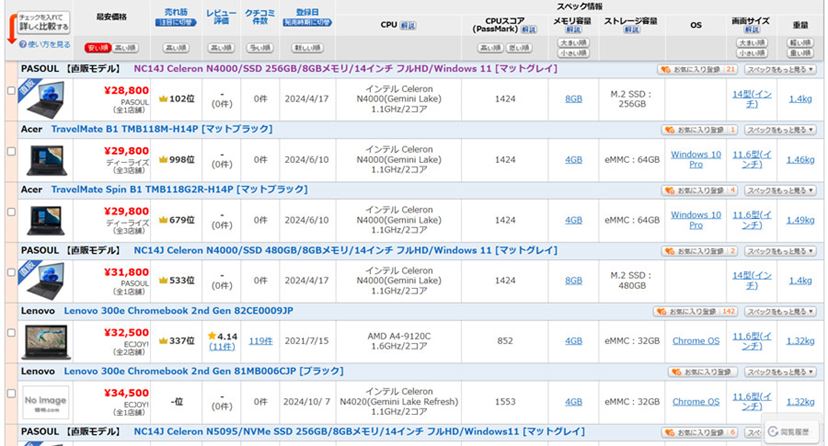Add PASOUL N5095 model to お気に入り登録
The width and height of the screenshot is (828, 446).
click(699, 433)
